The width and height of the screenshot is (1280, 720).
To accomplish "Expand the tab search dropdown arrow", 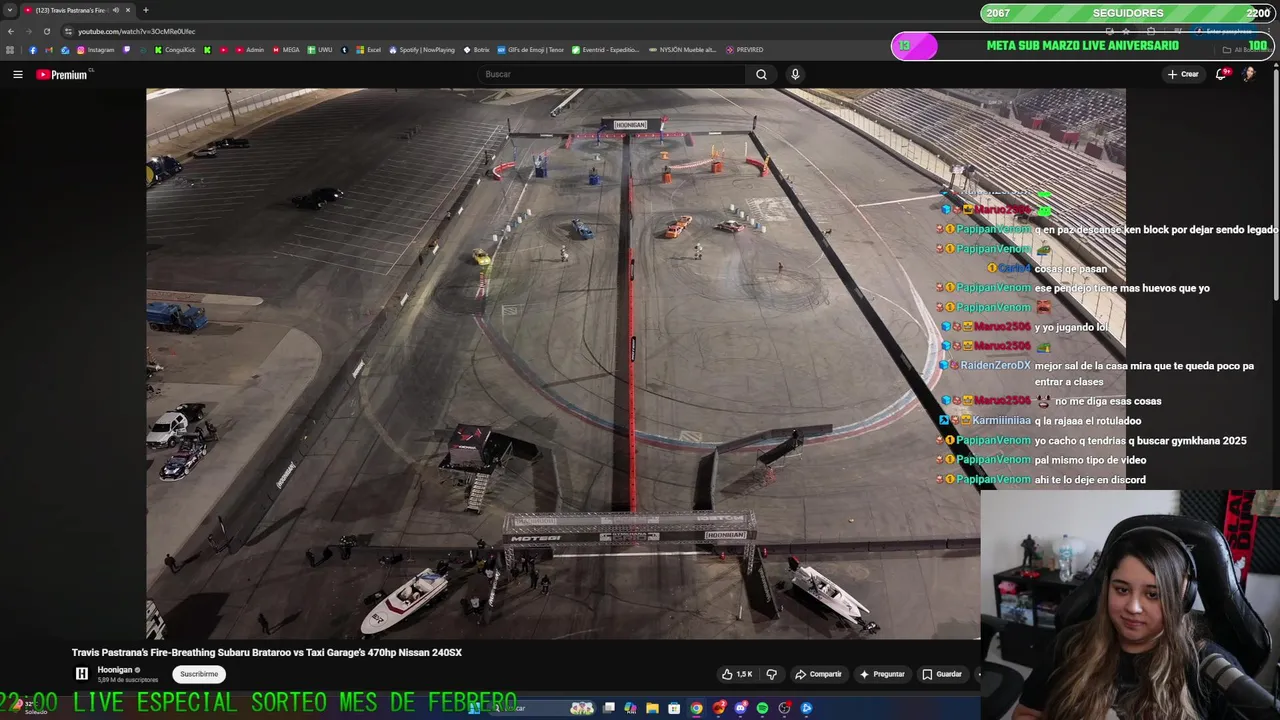I will pyautogui.click(x=10, y=10).
